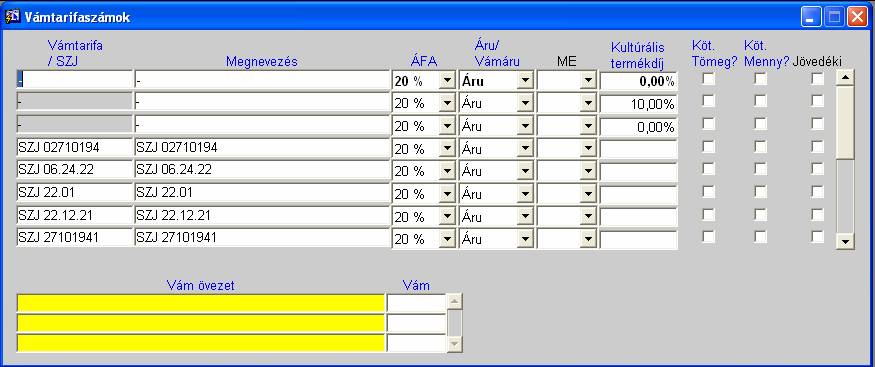875x367 pixels.
Task: Open ÁFA dropdown in SZJ 02710194 row
Action: pos(447,149)
